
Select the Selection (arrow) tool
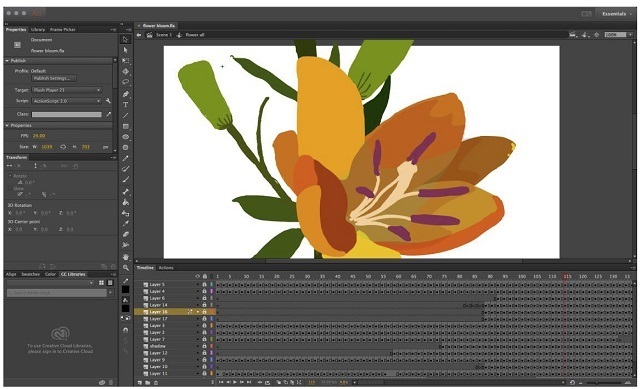coord(125,40)
